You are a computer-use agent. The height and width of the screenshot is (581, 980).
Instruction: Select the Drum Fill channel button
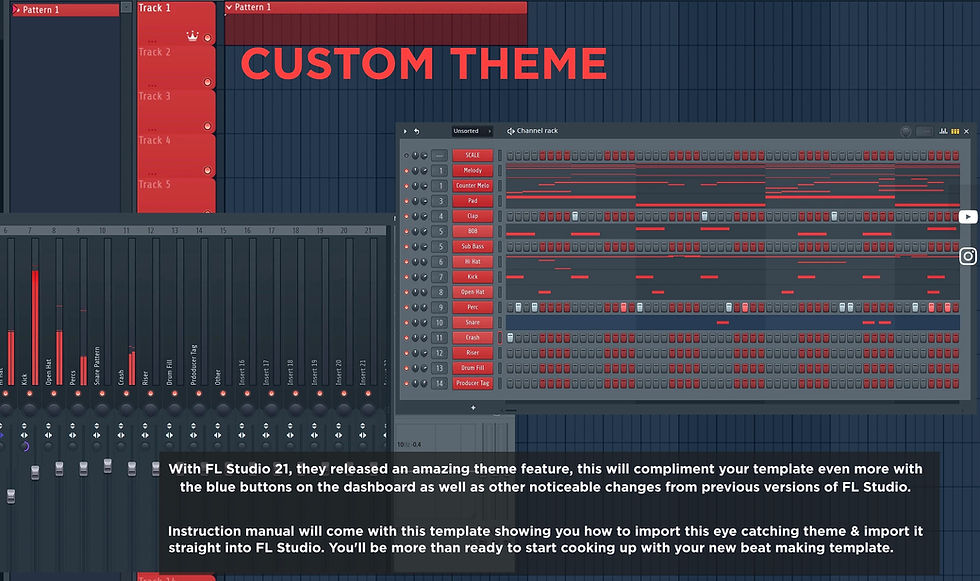(472, 368)
